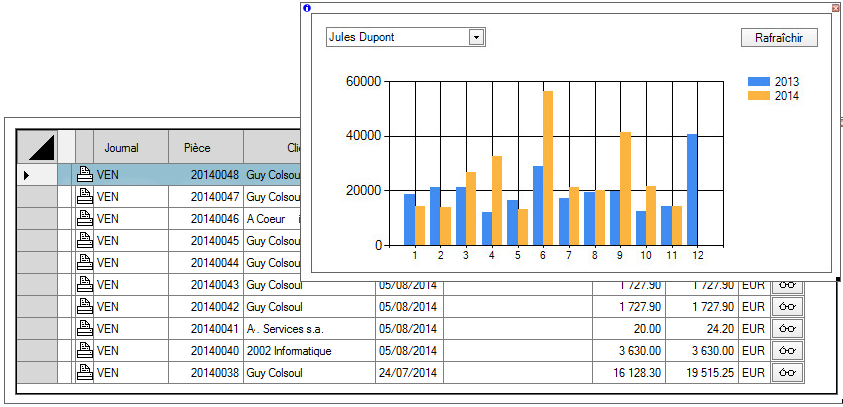Open the glasses button for piece 20140042

pyautogui.click(x=787, y=306)
